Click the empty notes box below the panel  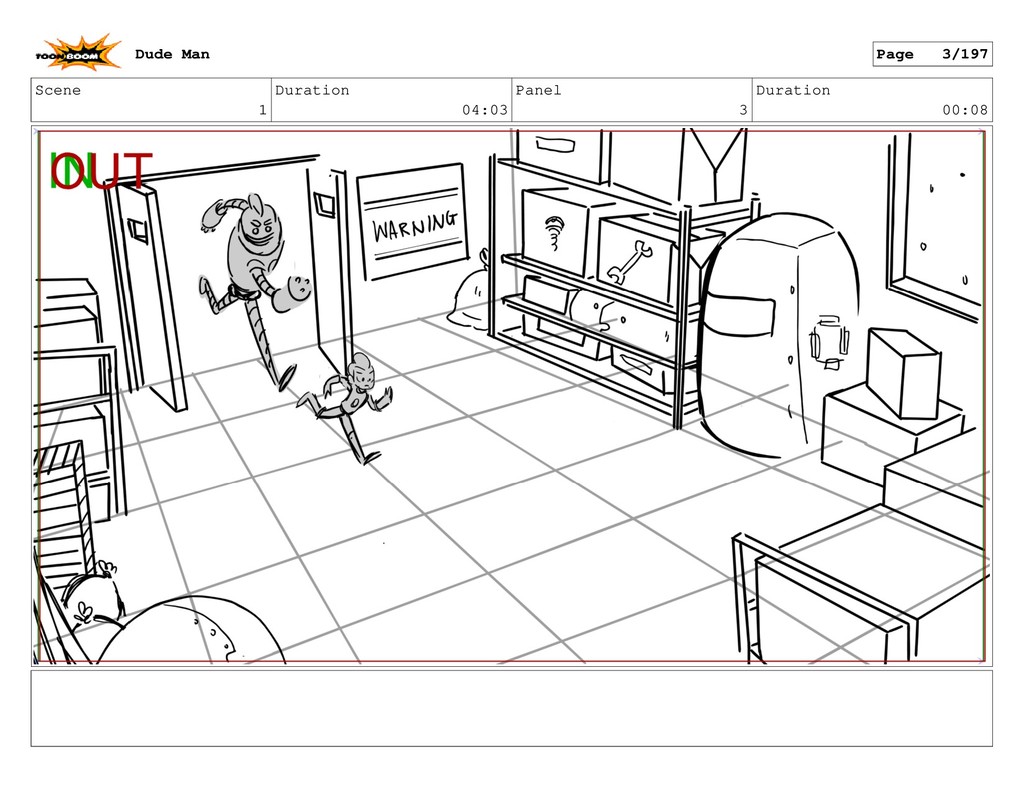point(511,708)
